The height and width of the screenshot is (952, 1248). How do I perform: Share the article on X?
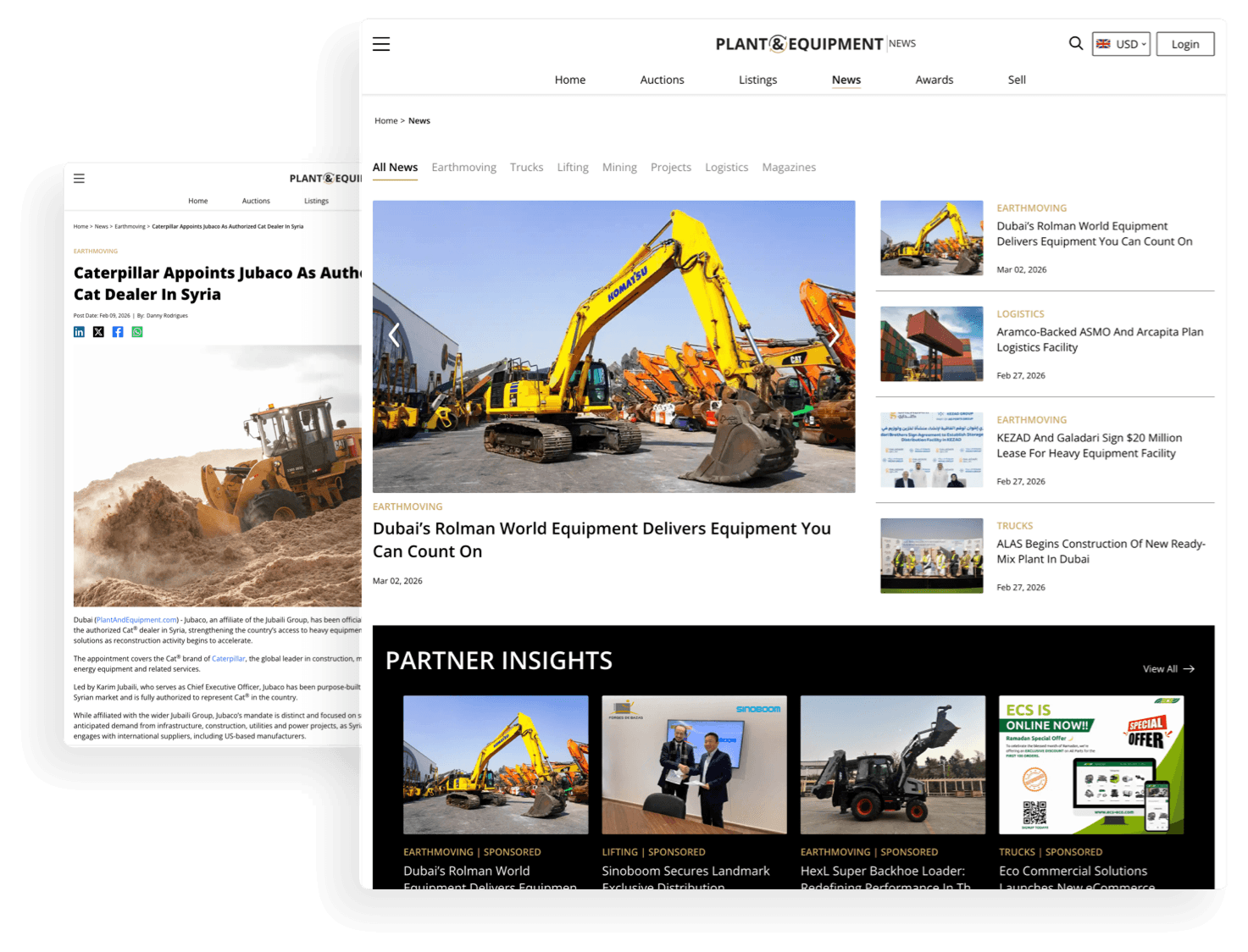pos(98,332)
